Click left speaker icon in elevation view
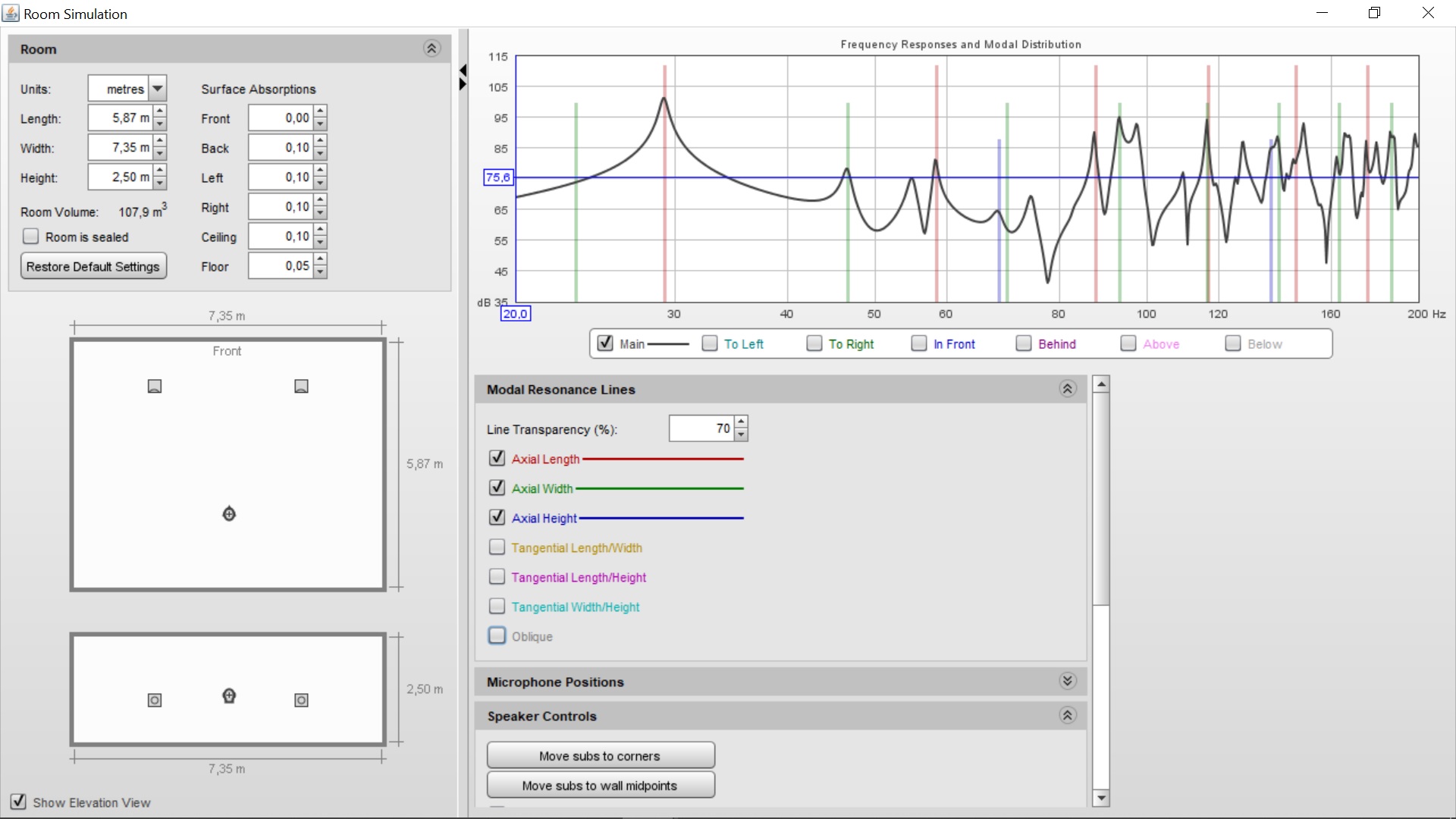Image resolution: width=1456 pixels, height=819 pixels. (155, 700)
